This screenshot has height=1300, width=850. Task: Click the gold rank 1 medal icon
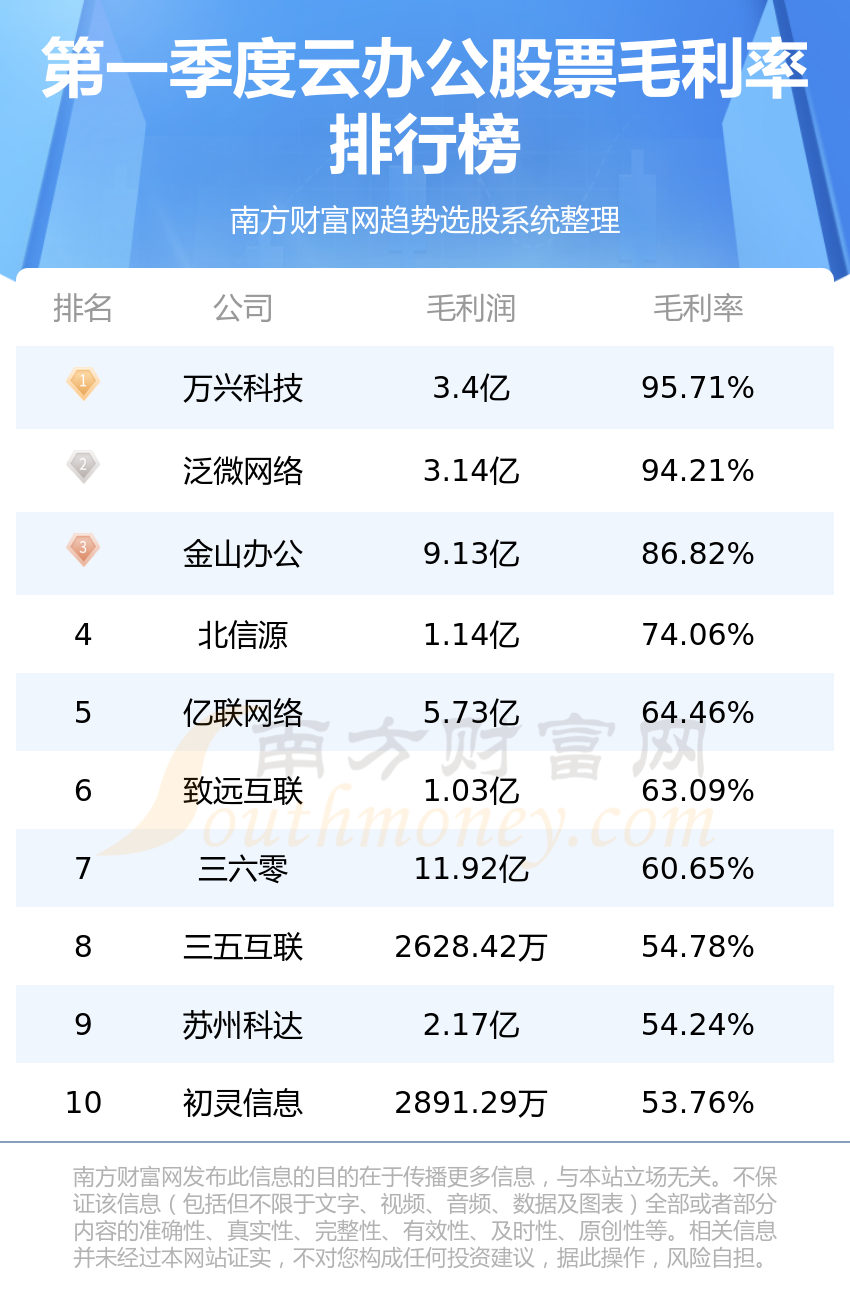(x=83, y=384)
